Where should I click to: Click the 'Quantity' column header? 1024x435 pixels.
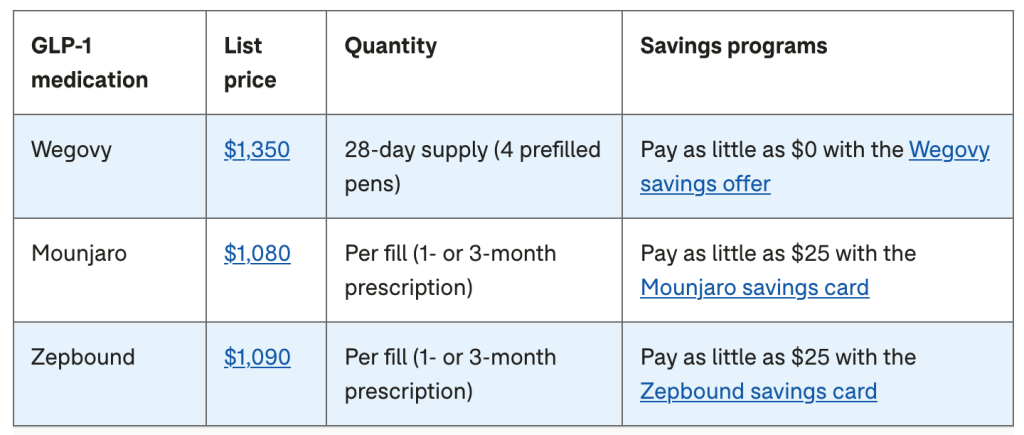point(390,46)
